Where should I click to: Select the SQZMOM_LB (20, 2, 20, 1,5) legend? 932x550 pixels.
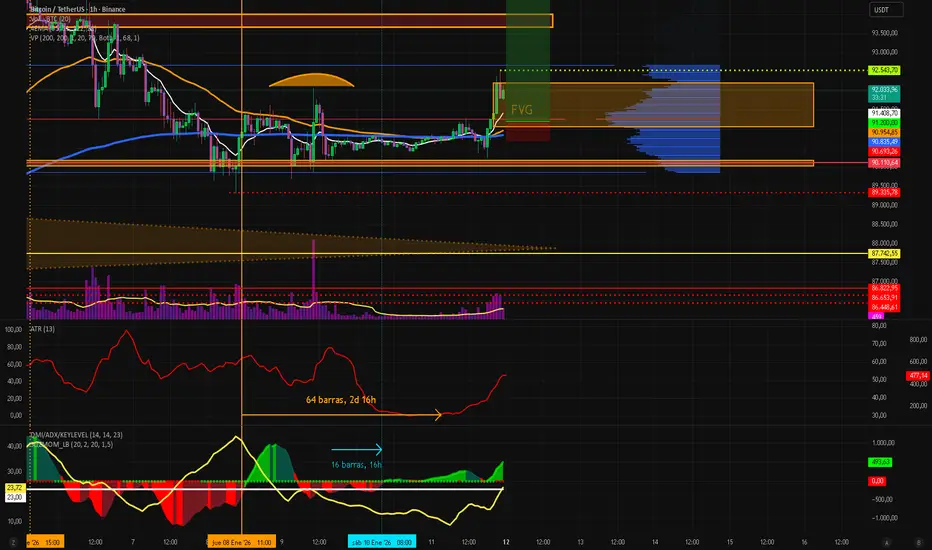pos(71,444)
